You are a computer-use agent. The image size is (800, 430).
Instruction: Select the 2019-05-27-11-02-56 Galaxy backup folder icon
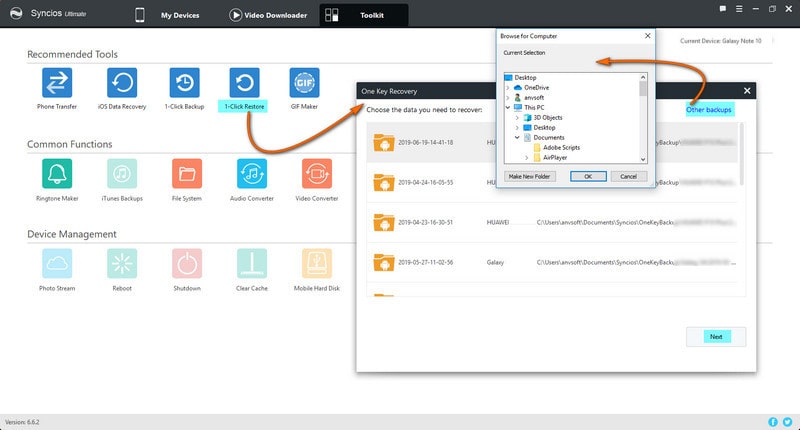pyautogui.click(x=384, y=262)
